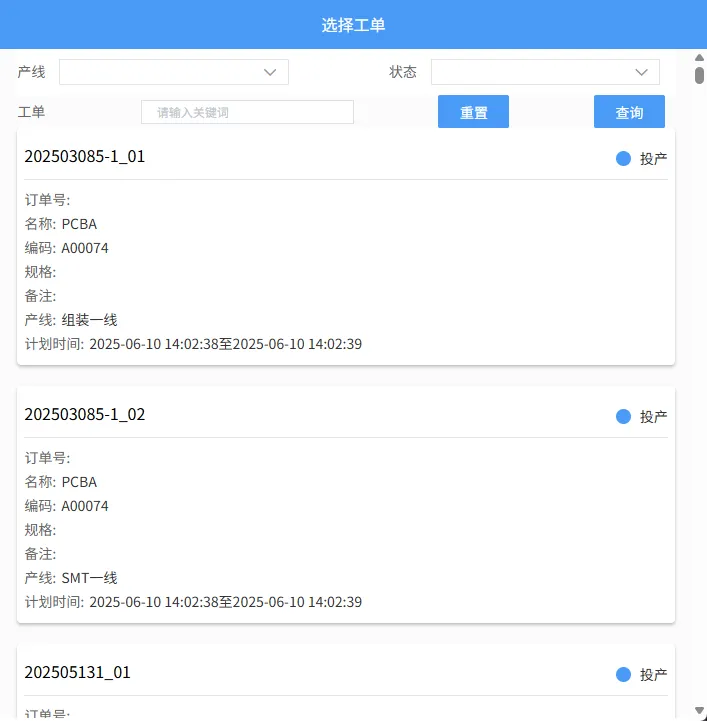
Task: Select work order 202505131_01 title
Action: click(77, 672)
